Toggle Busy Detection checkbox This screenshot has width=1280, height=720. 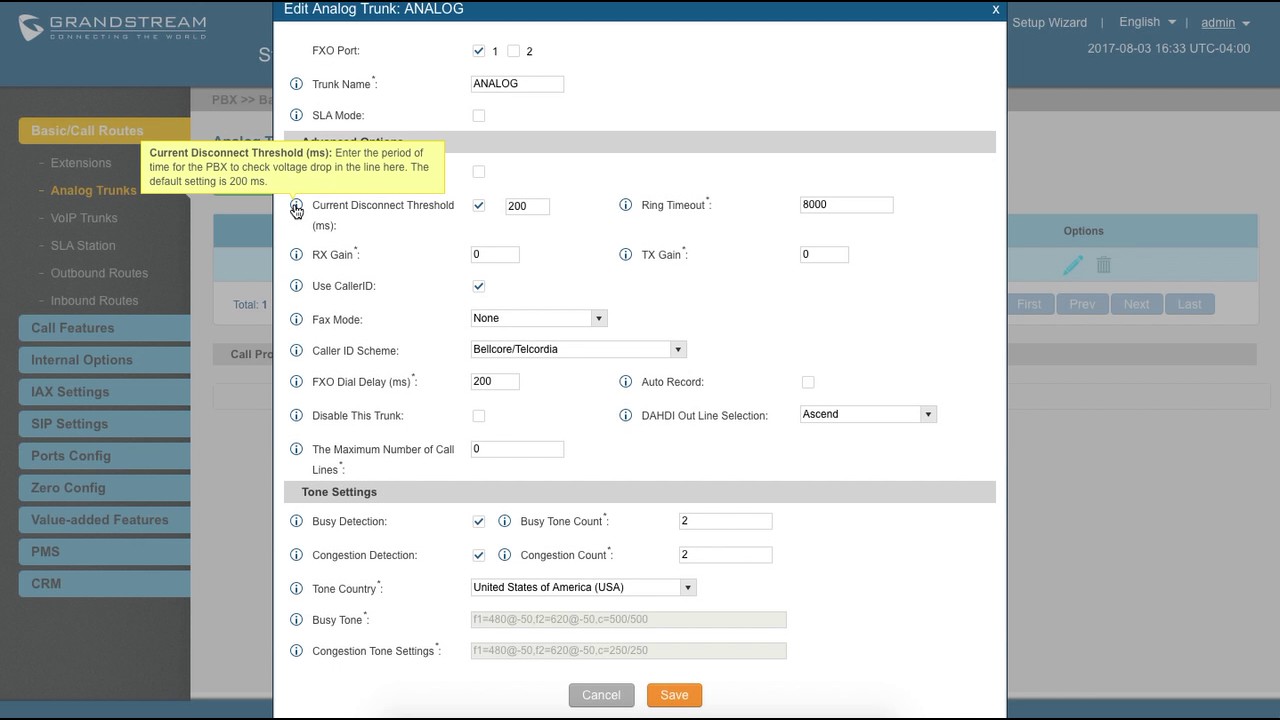(479, 522)
